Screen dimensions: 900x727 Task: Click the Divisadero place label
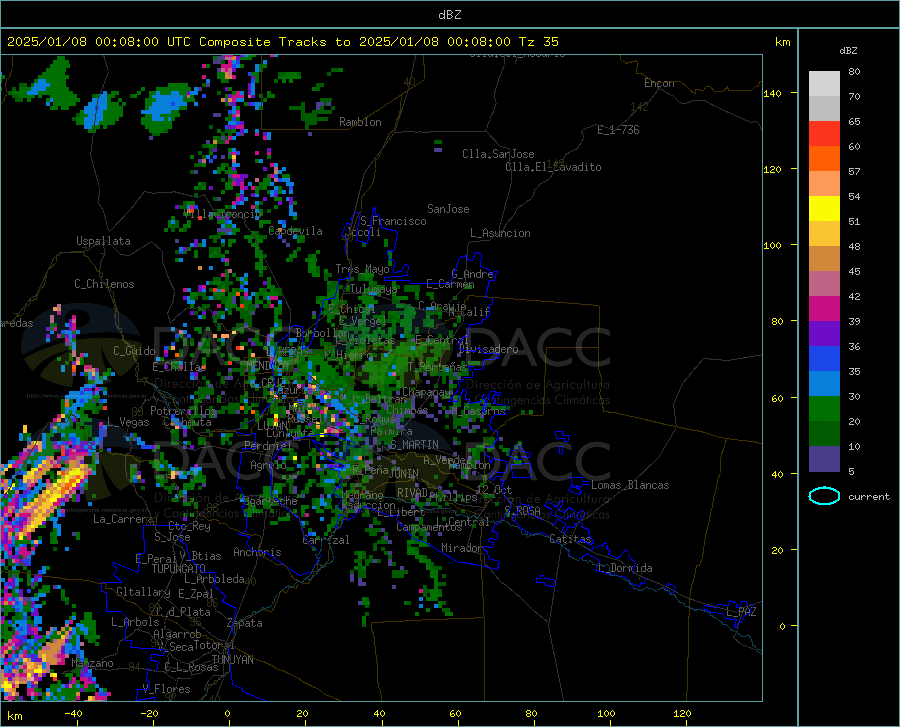coord(488,349)
